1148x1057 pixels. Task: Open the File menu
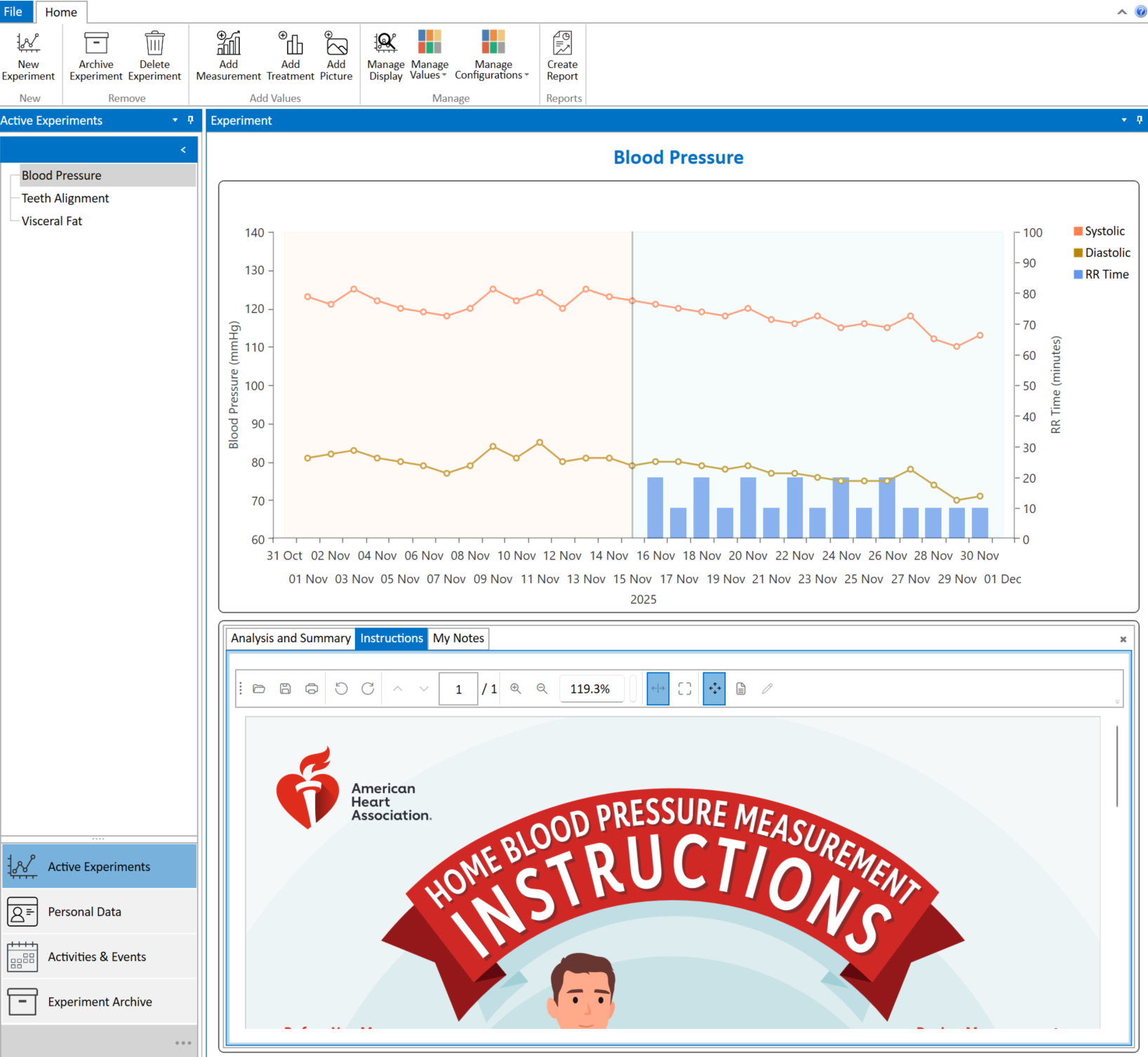tap(13, 12)
